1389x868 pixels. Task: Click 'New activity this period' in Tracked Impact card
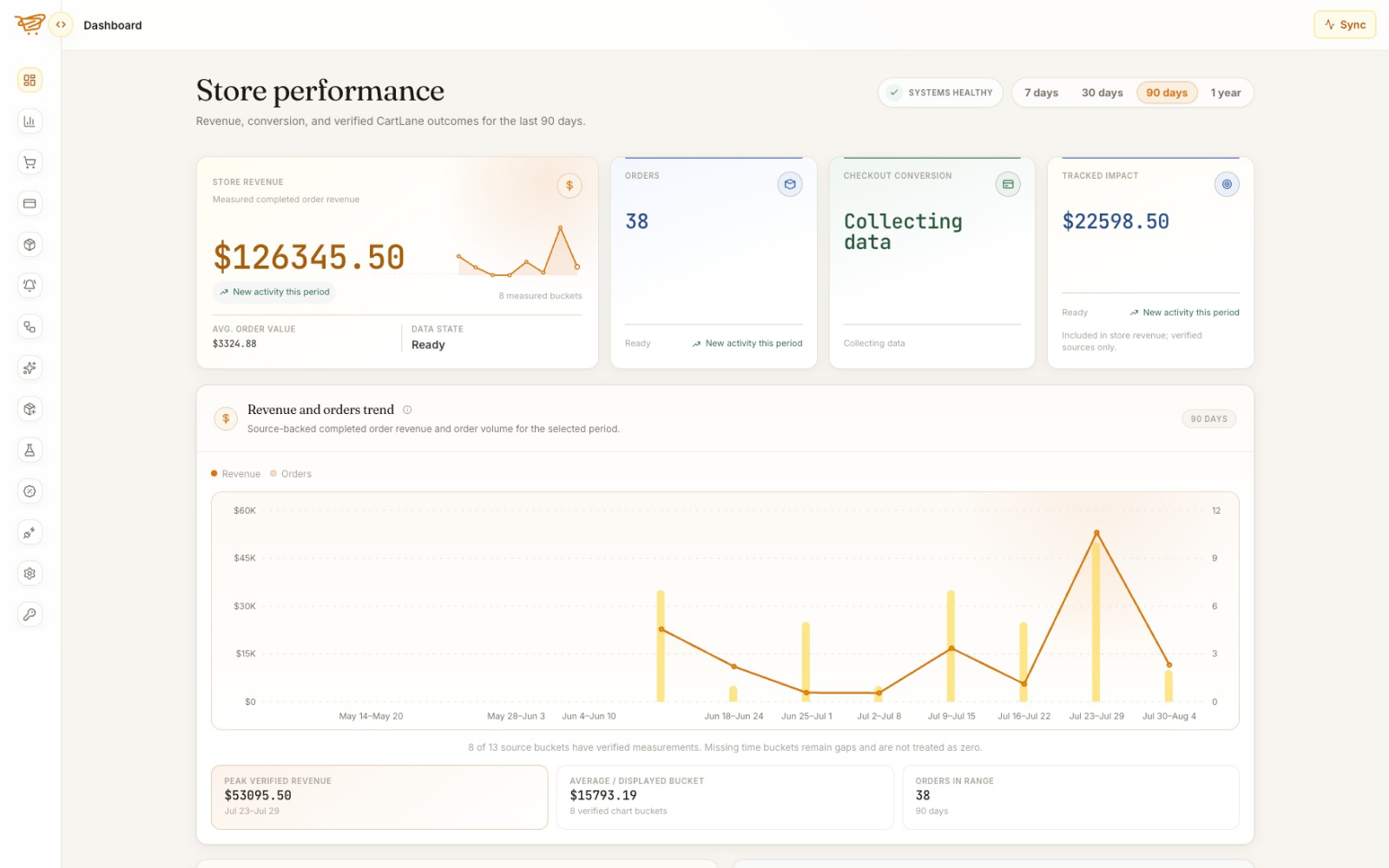point(1184,312)
